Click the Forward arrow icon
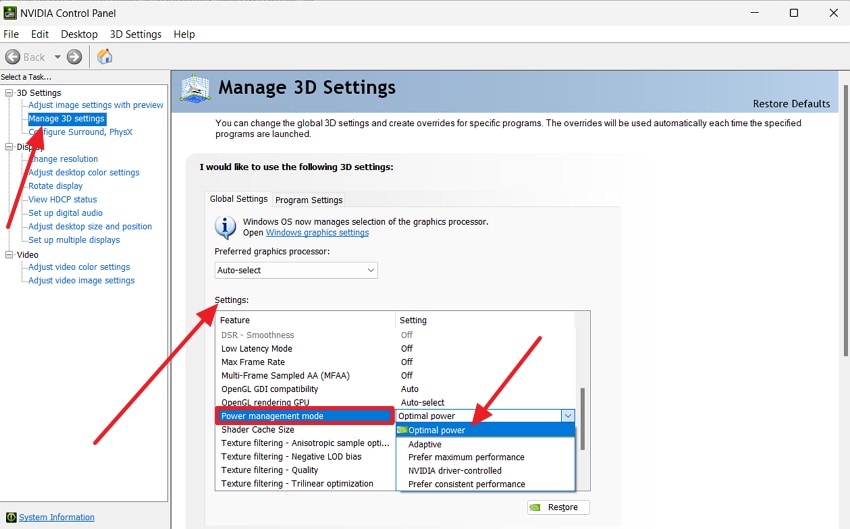 [74, 56]
